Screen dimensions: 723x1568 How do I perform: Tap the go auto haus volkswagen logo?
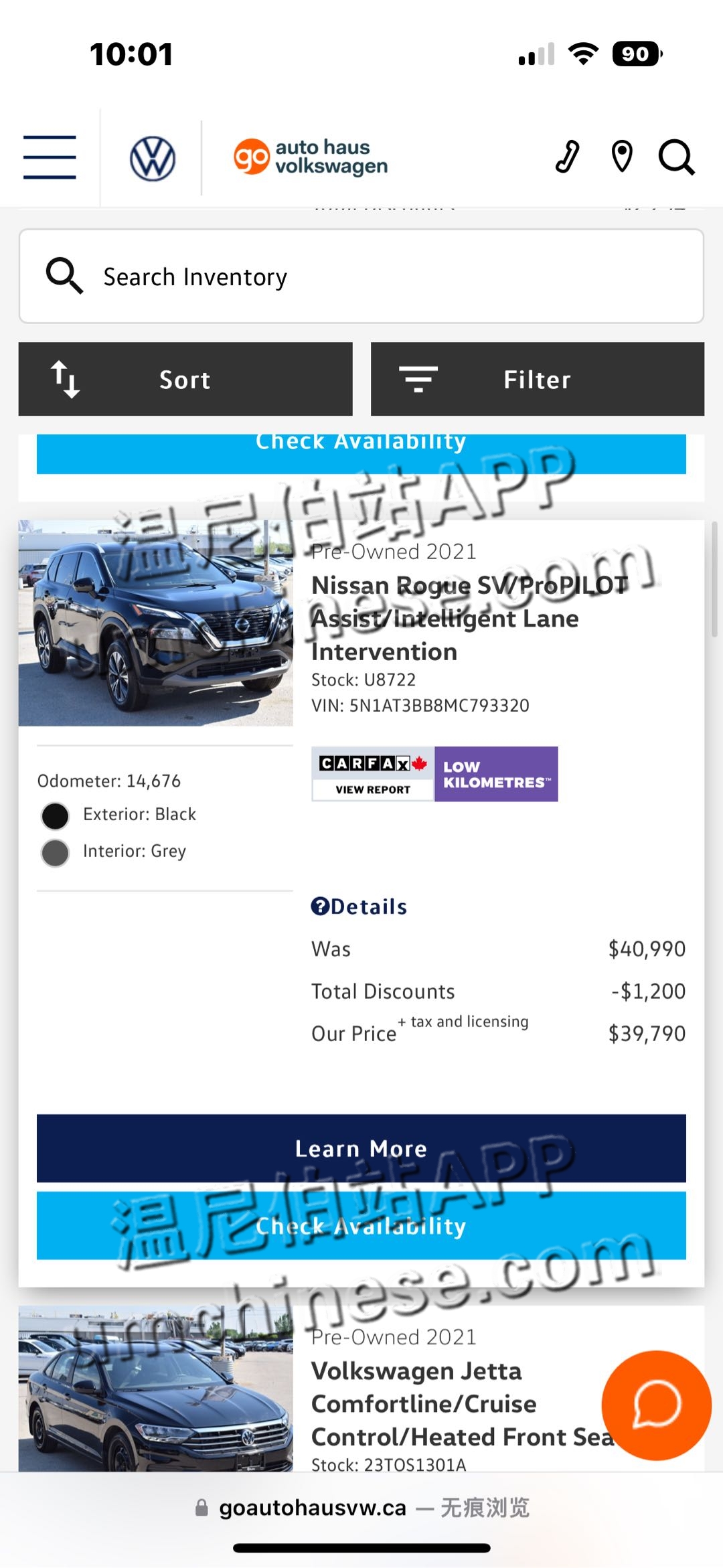coord(311,157)
